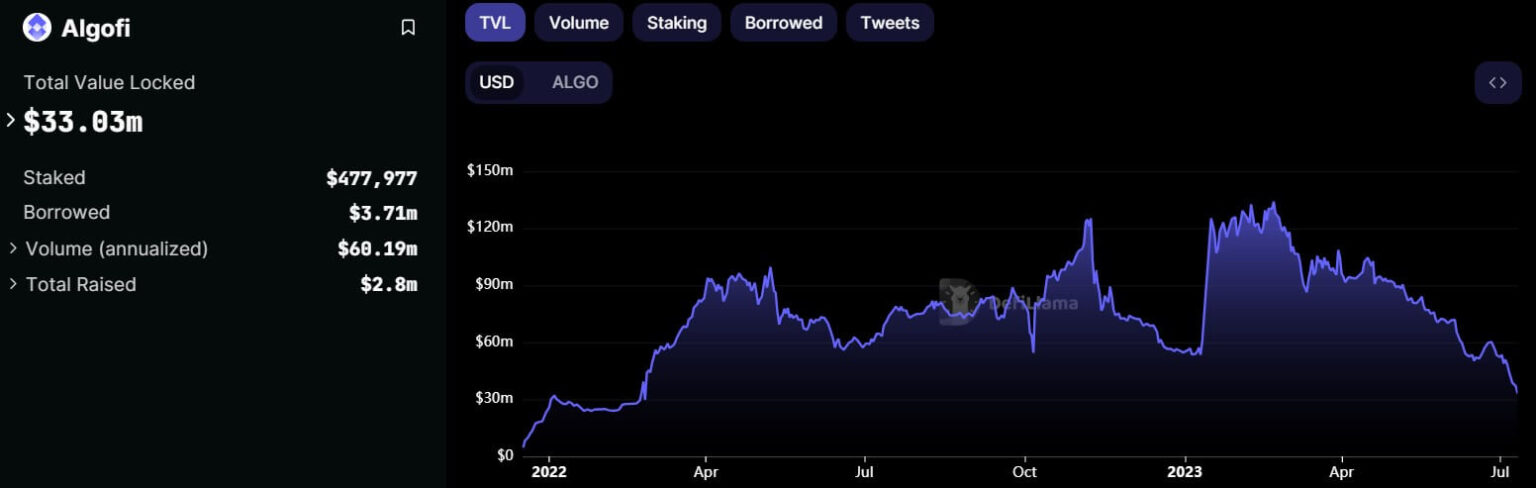Expand the Volume (annualized) row
This screenshot has height=488, width=1536.
pyautogui.click(x=13, y=248)
